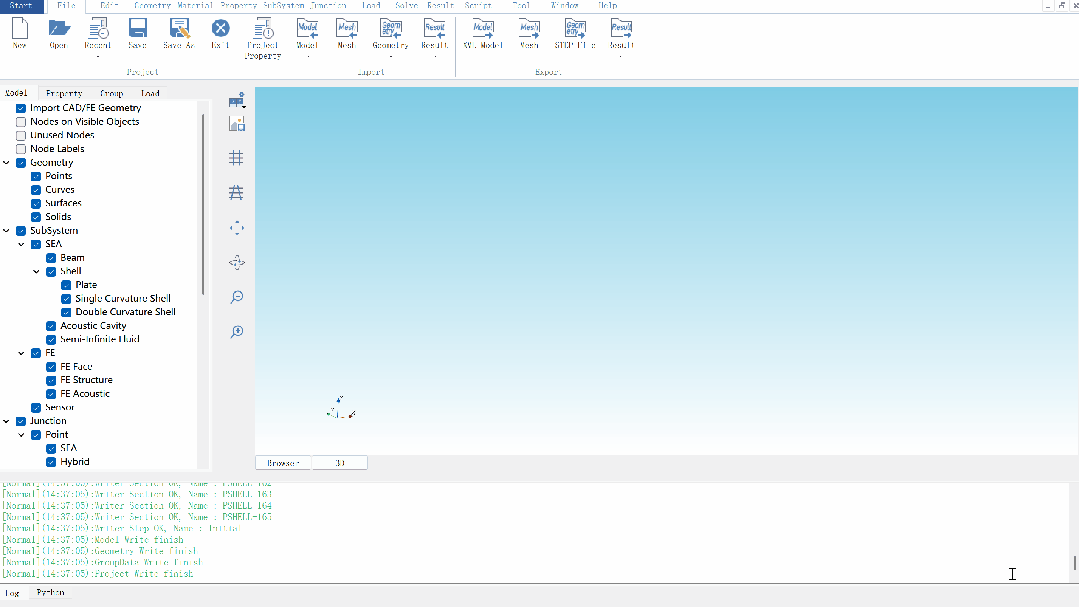The height and width of the screenshot is (607, 1079).
Task: Select the Double Curvature Shell tree item
Action: pos(125,312)
